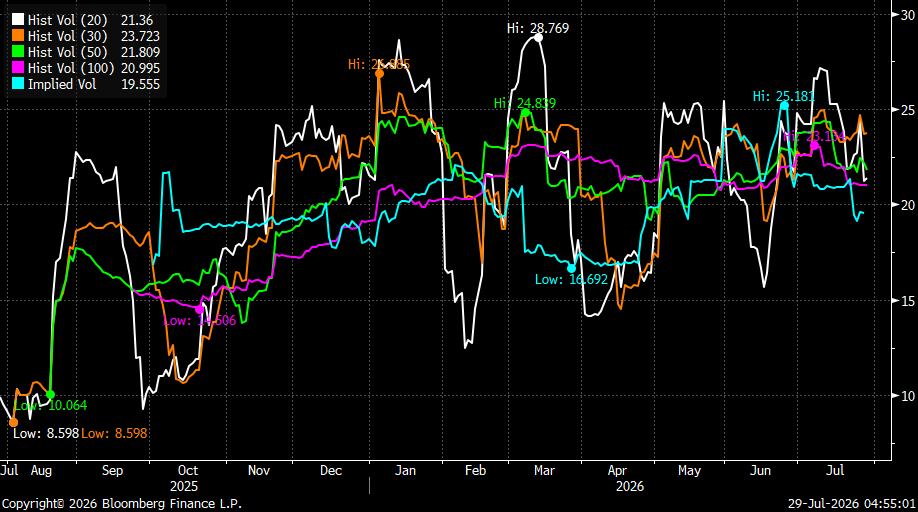The image size is (918, 512).
Task: Click the magenta low marker dot in October
Action: pyautogui.click(x=199, y=310)
